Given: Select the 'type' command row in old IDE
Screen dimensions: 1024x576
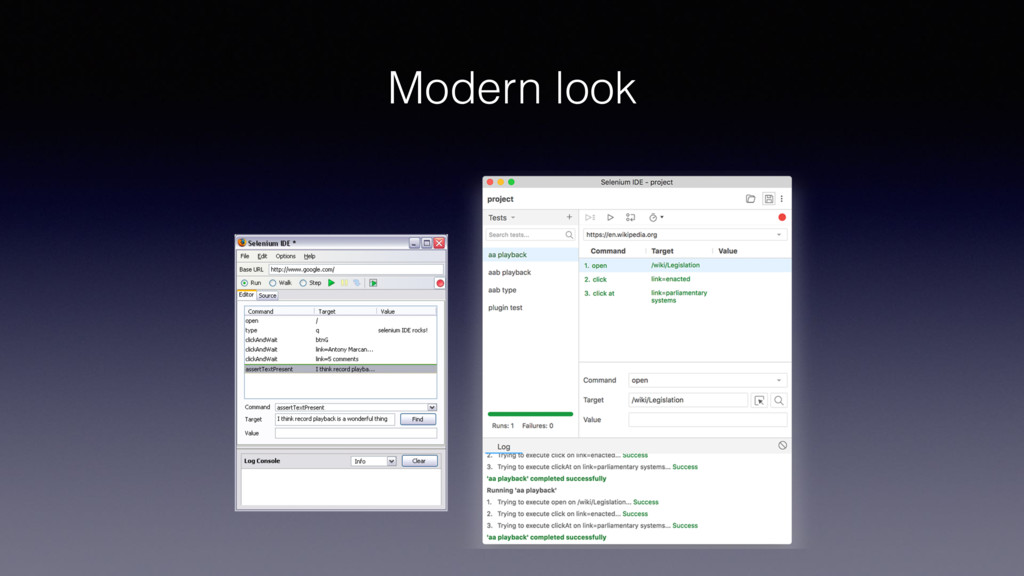Looking at the screenshot, I should (x=340, y=330).
